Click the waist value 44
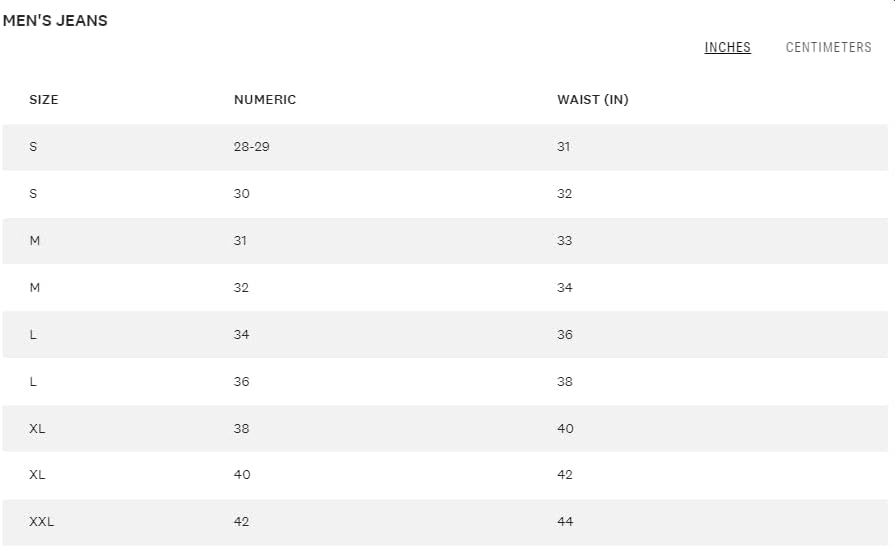 pyautogui.click(x=566, y=522)
